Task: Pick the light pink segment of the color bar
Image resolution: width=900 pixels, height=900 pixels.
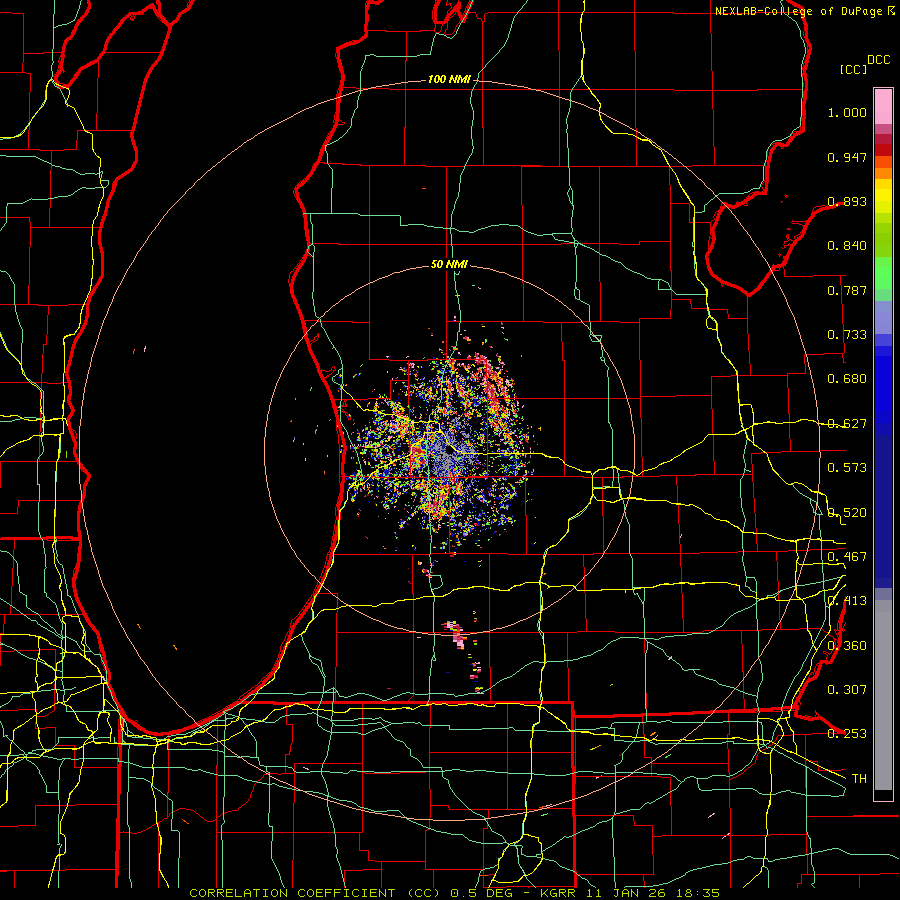Action: click(883, 107)
